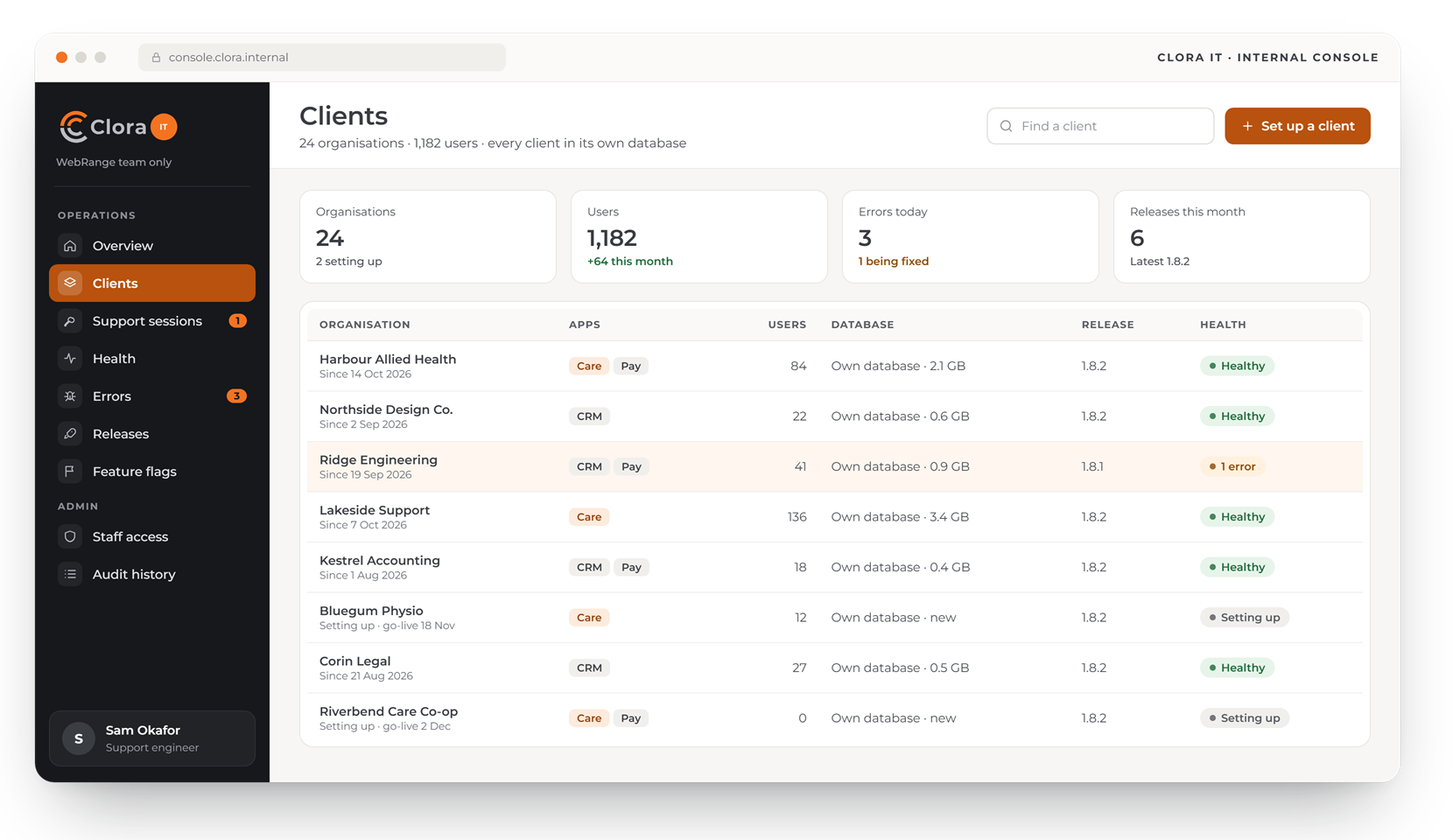The image size is (1453, 840).
Task: Click the Errors today summary card
Action: point(970,237)
